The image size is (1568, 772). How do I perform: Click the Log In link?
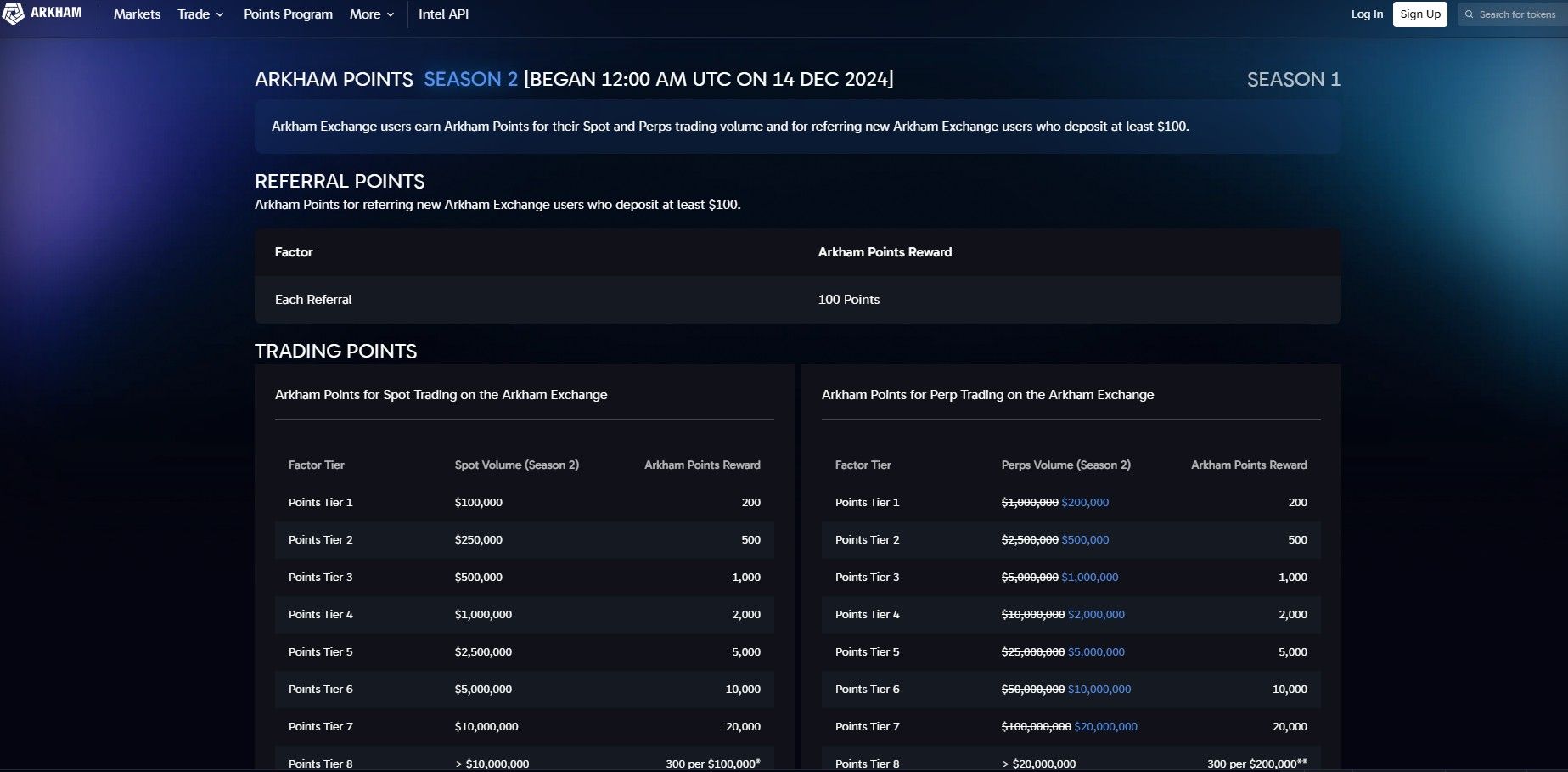1367,14
